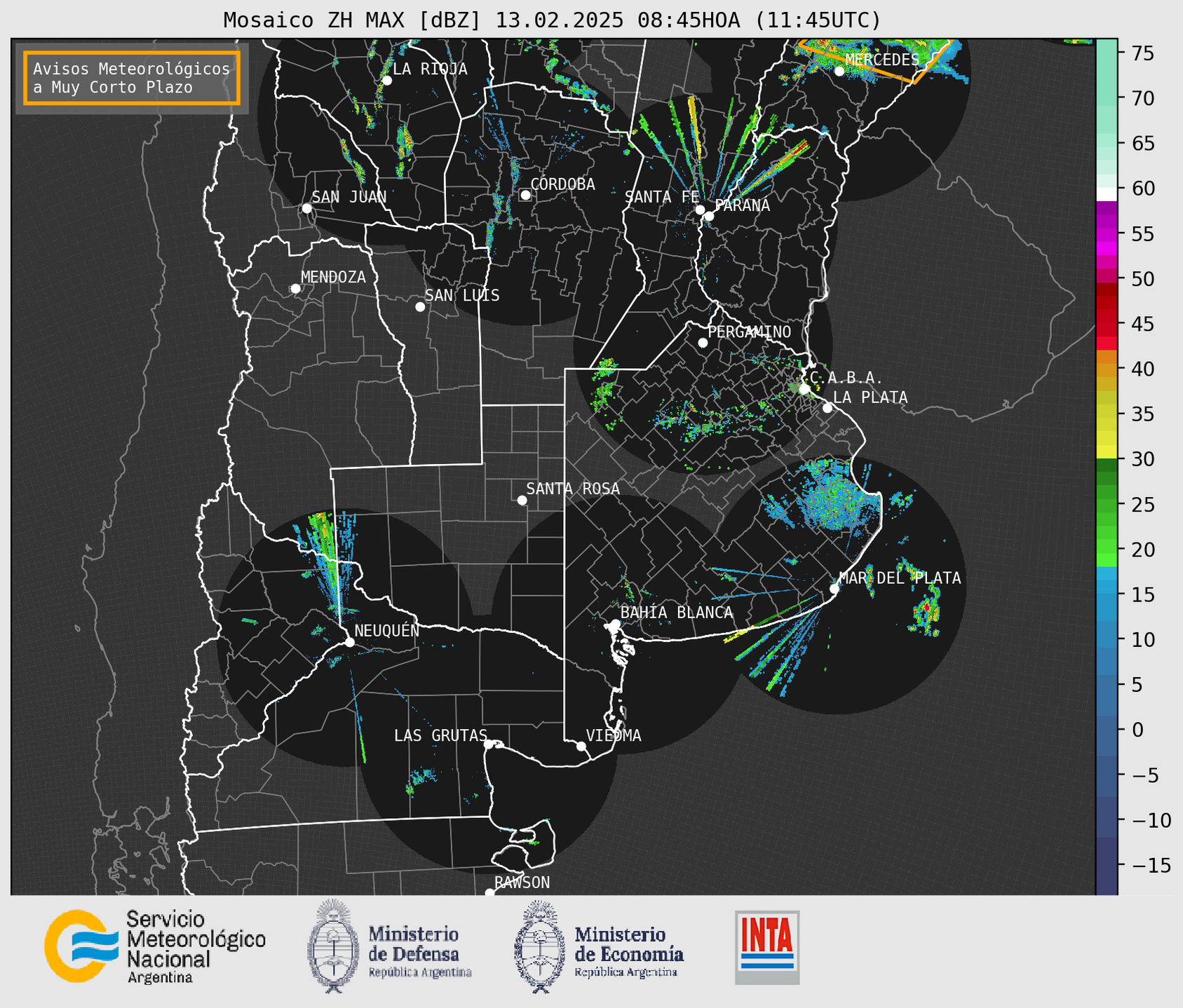The height and width of the screenshot is (1008, 1183).
Task: Click the 75 dBZ value on the color scale
Action: (1142, 53)
